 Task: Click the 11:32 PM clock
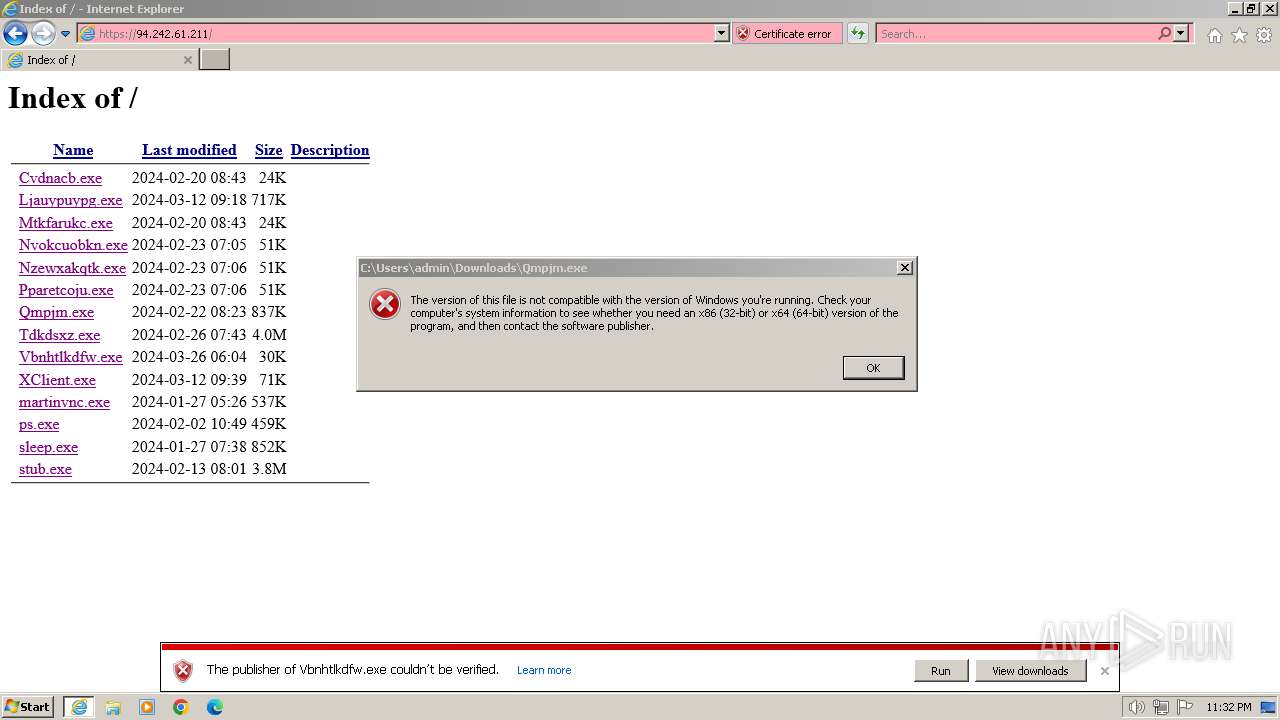point(1229,707)
